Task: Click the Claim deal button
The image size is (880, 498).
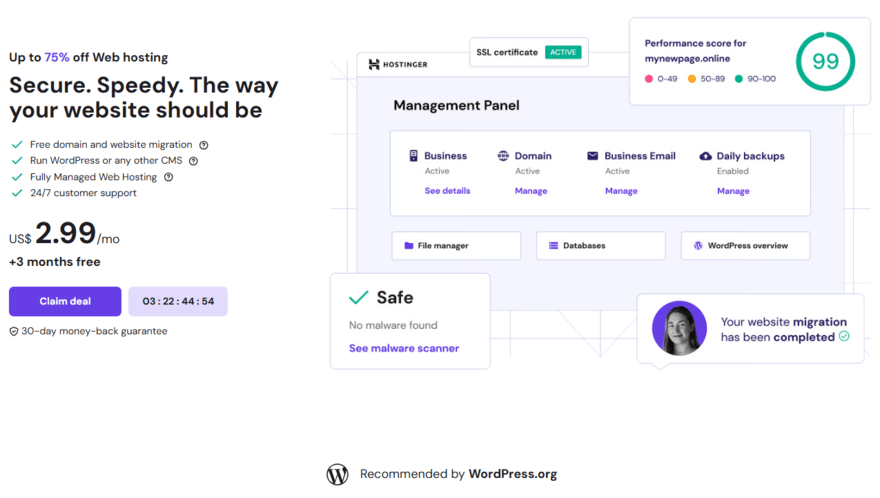Action: [65, 301]
